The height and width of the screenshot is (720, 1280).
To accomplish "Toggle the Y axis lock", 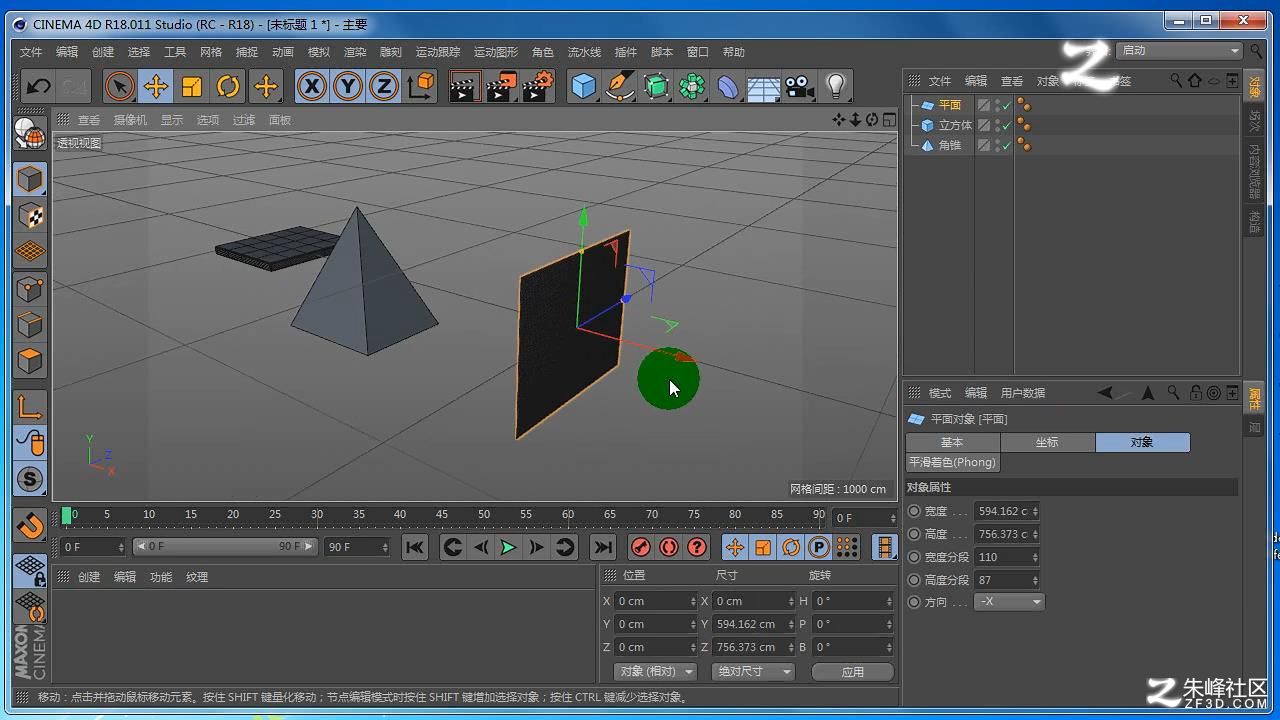I will click(348, 87).
